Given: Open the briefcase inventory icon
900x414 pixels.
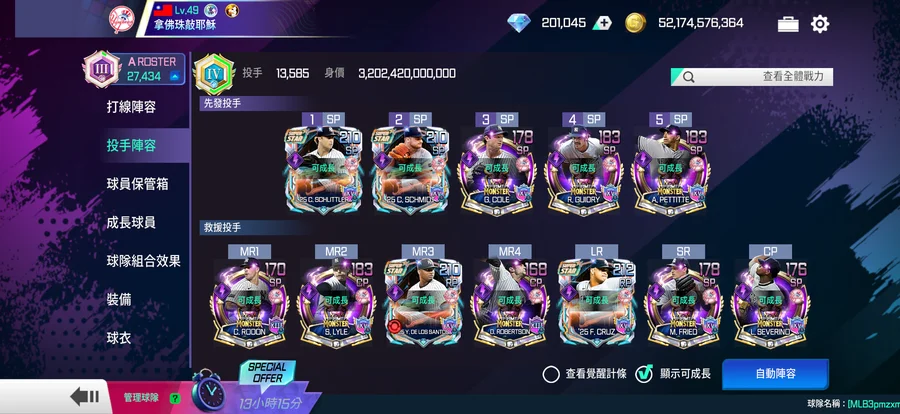Looking at the screenshot, I should (788, 24).
